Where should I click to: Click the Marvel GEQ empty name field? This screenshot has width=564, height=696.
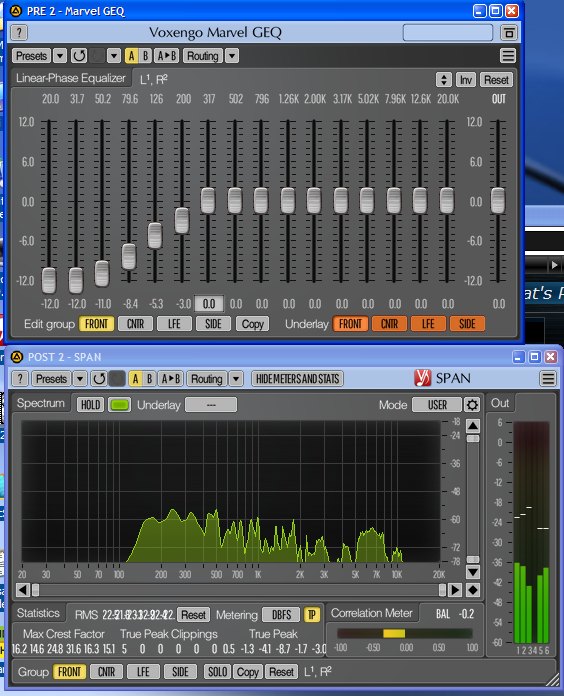448,32
